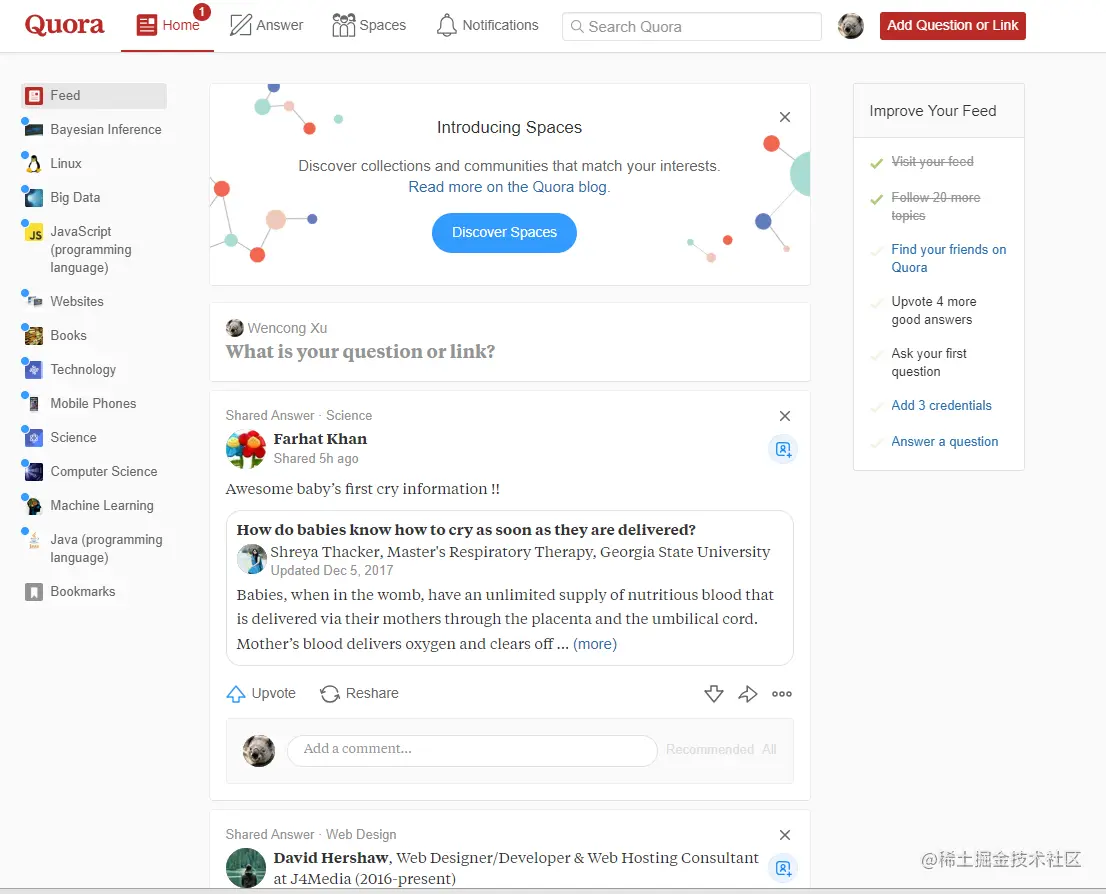Click Ask your first question item
Viewport: 1106px width, 894px height.
coord(928,363)
